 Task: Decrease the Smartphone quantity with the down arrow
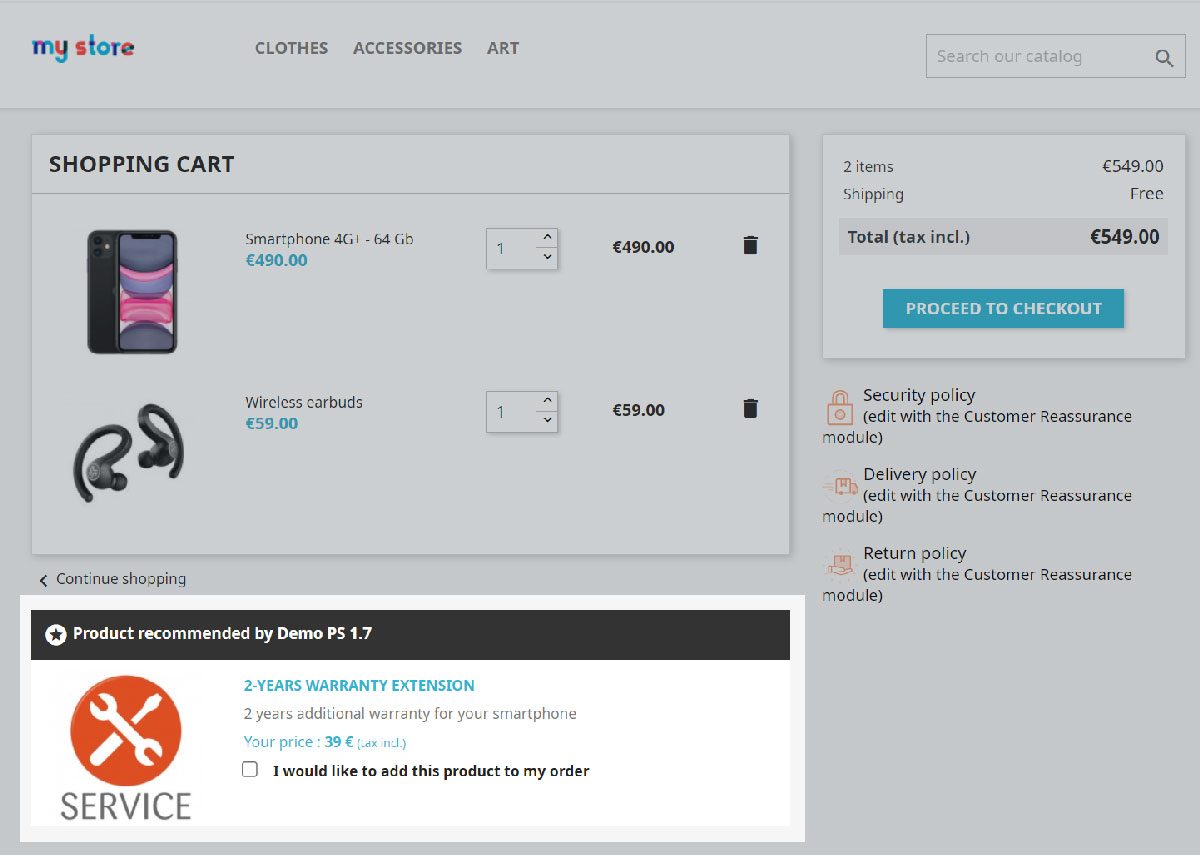pyautogui.click(x=546, y=257)
